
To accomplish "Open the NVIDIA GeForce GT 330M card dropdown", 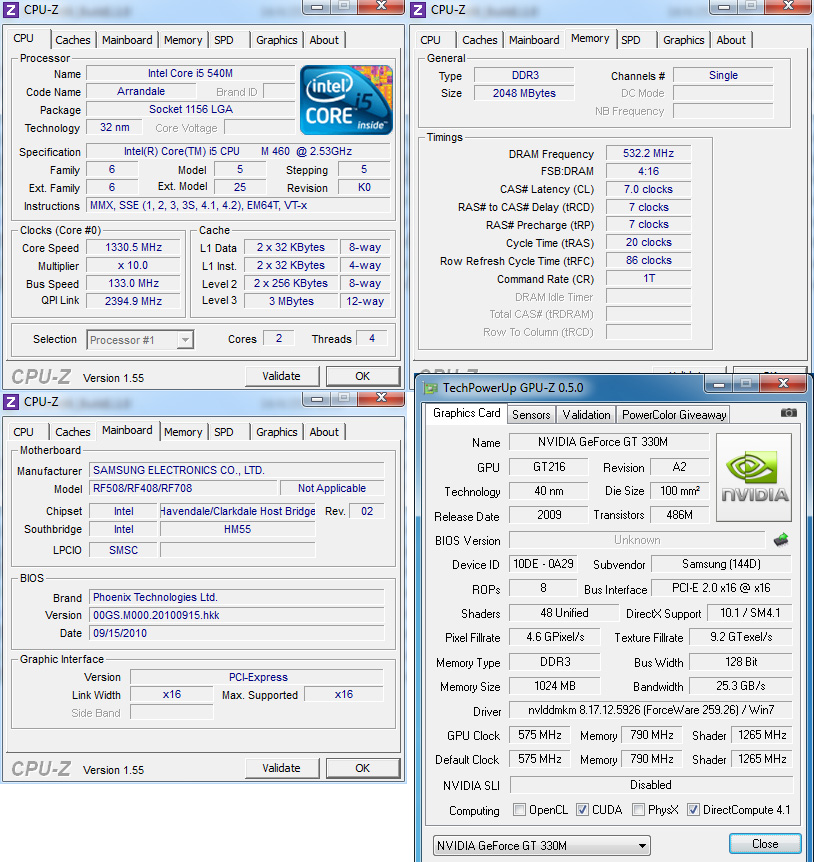I will (541, 846).
